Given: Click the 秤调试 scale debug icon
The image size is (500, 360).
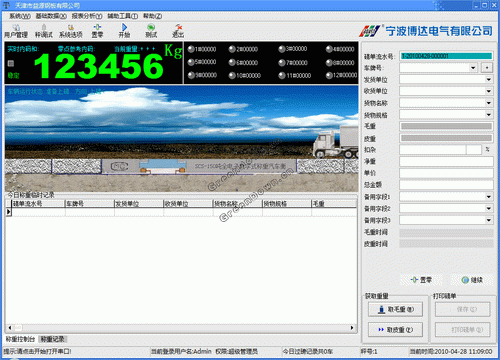Looking at the screenshot, I should 44,31.
